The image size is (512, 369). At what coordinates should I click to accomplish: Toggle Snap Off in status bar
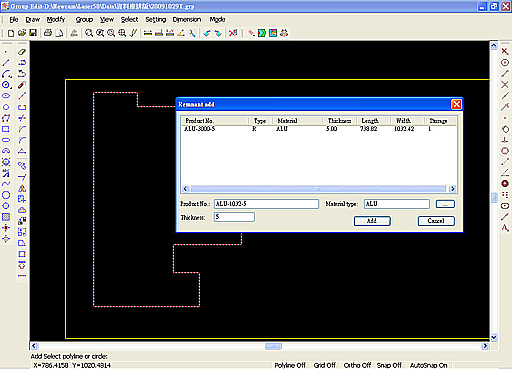click(389, 365)
